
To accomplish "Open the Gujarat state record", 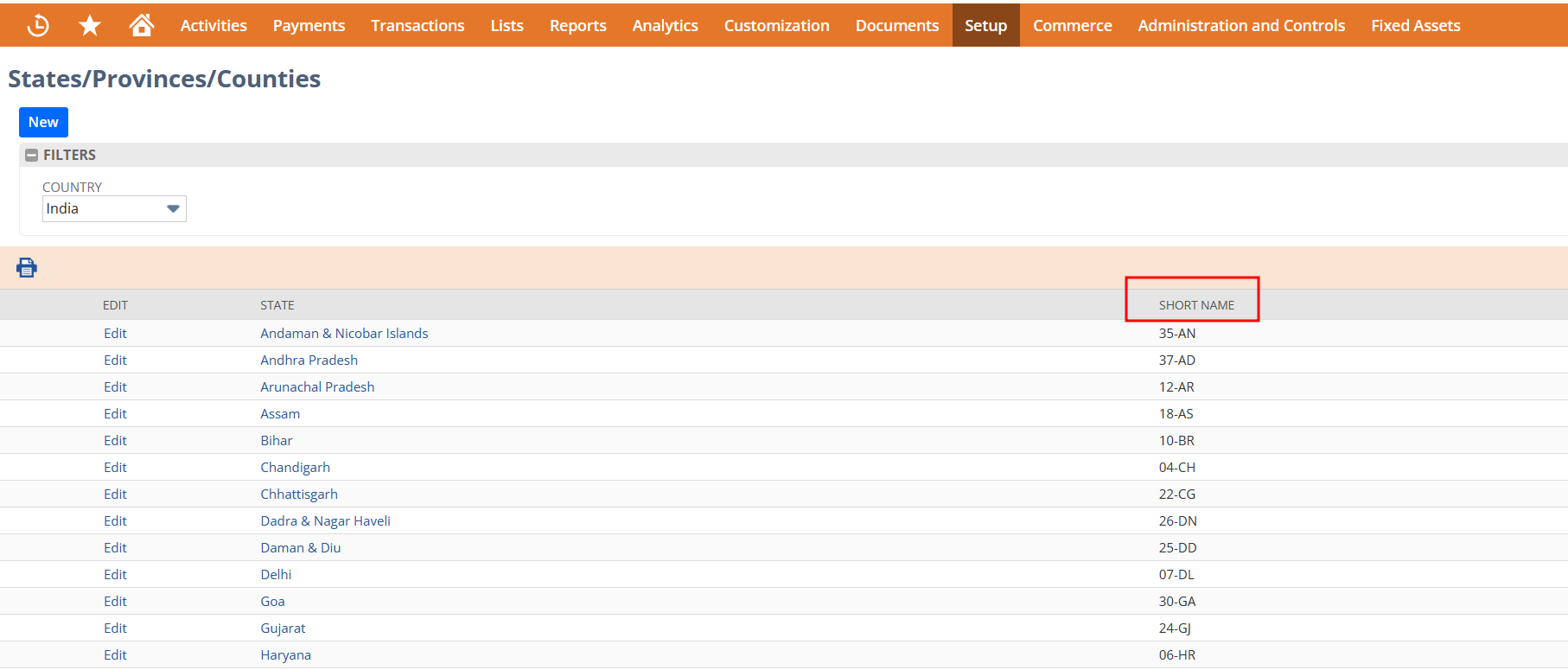I will pos(283,629).
